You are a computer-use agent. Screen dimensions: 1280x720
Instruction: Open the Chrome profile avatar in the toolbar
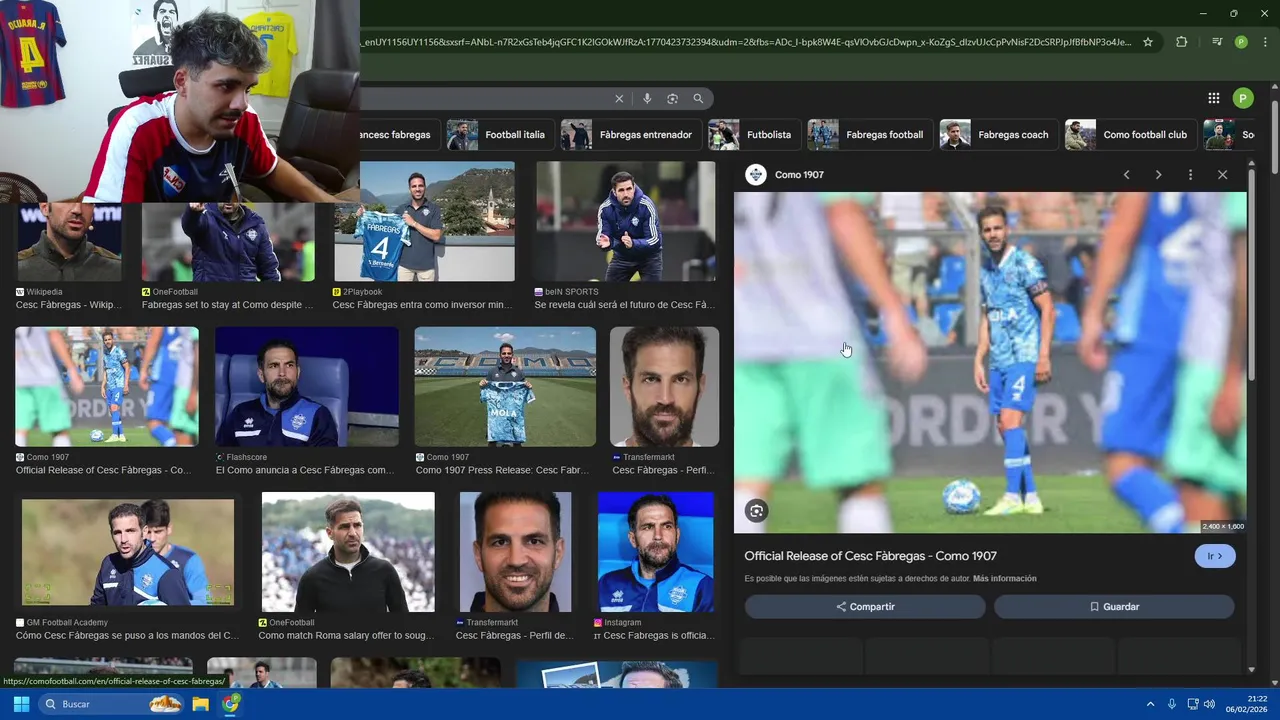click(x=1241, y=42)
